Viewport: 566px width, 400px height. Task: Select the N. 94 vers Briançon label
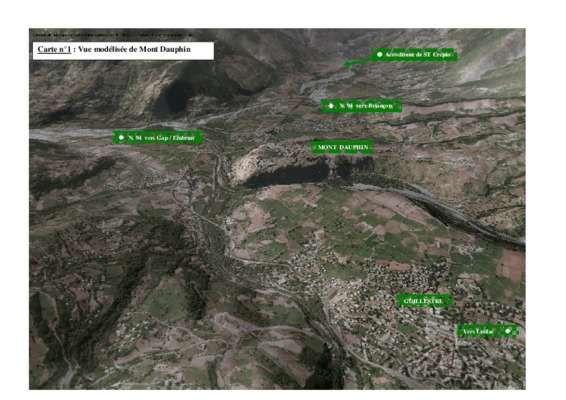362,106
